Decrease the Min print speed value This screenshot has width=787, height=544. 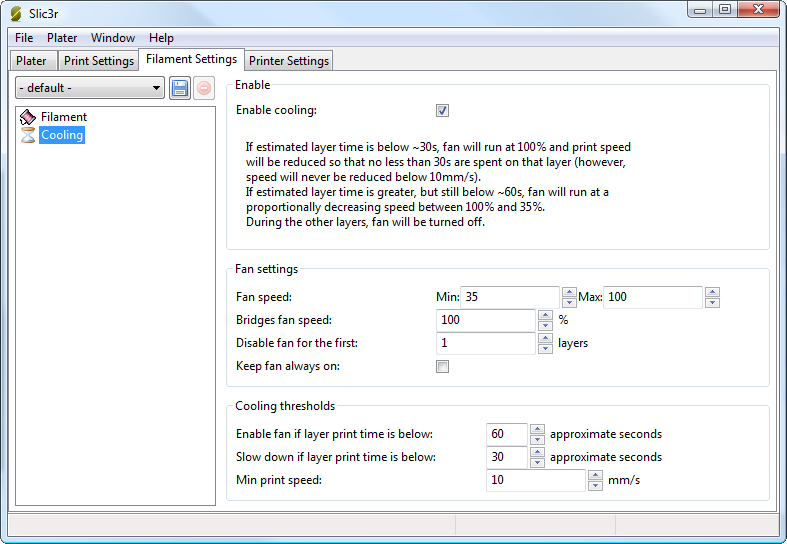click(595, 485)
